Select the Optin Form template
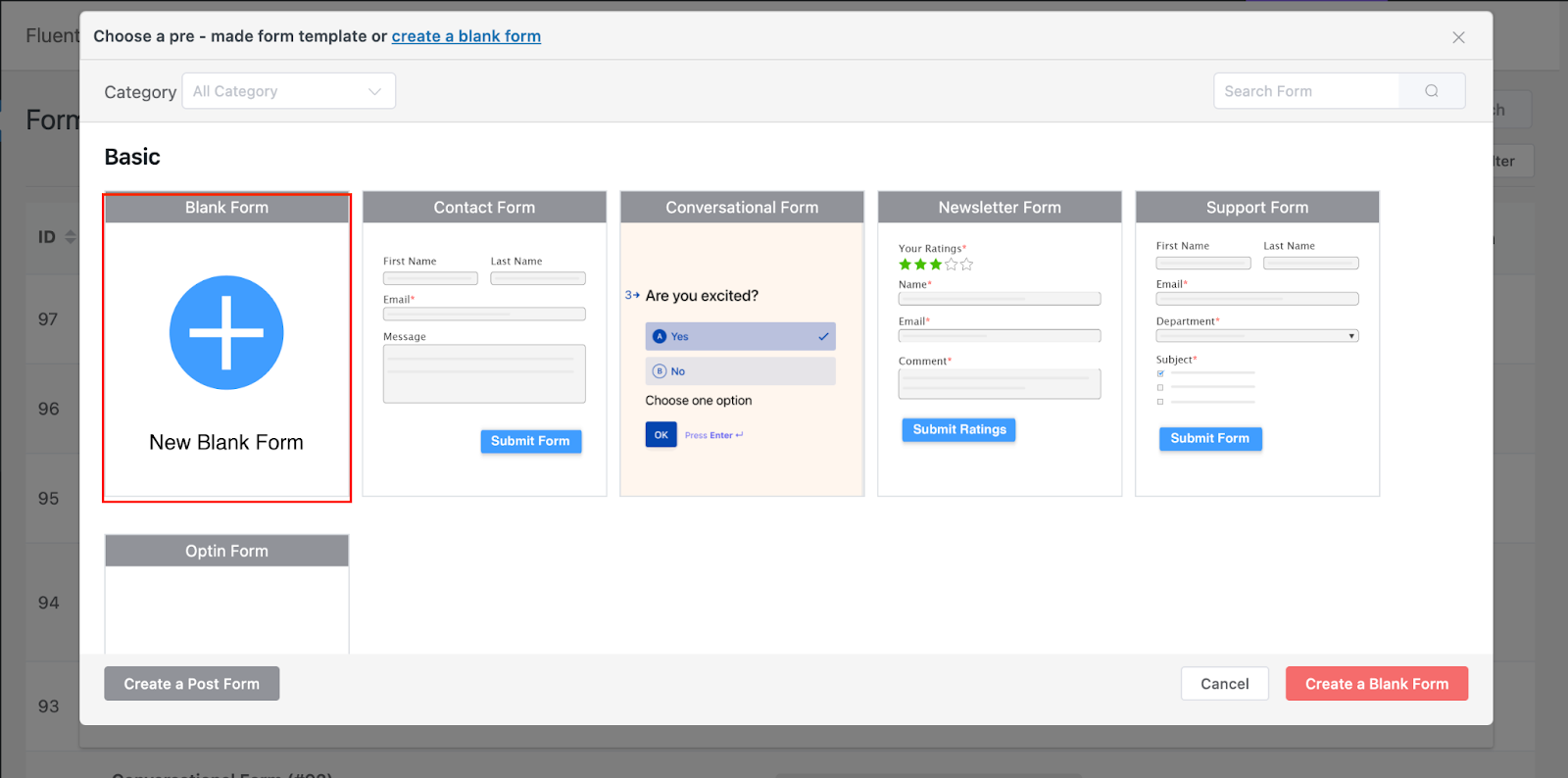 pyautogui.click(x=226, y=594)
